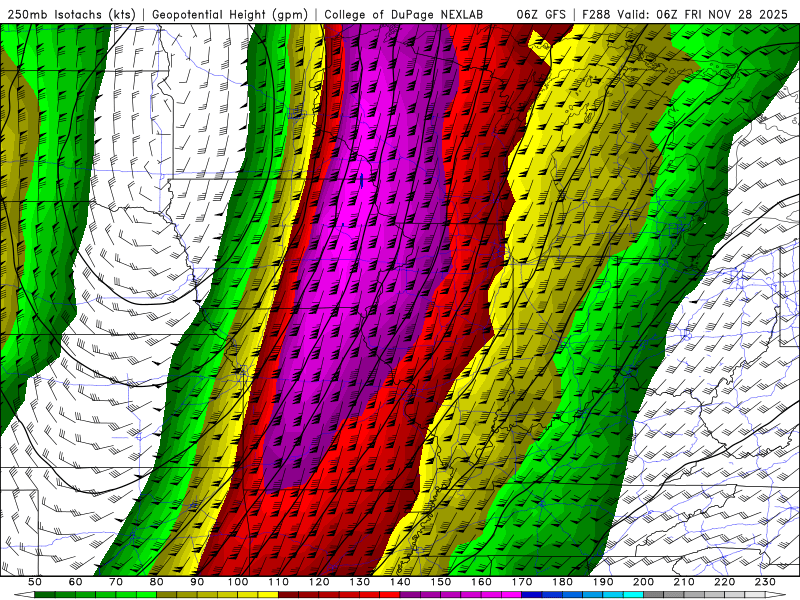Click the darkest green swatch at the color bar start
The width and height of the screenshot is (800, 600).
(x=45, y=595)
